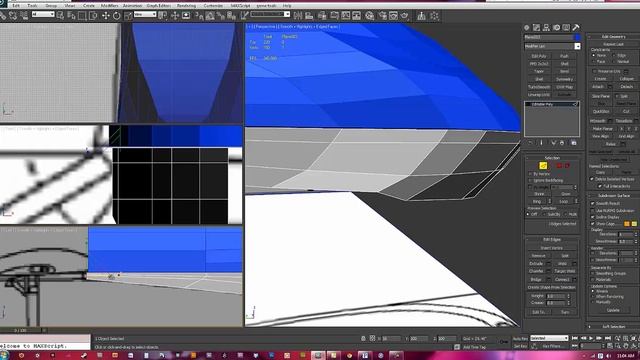Collapse the Edit Edges rollout
The height and width of the screenshot is (360, 640).
pyautogui.click(x=552, y=240)
